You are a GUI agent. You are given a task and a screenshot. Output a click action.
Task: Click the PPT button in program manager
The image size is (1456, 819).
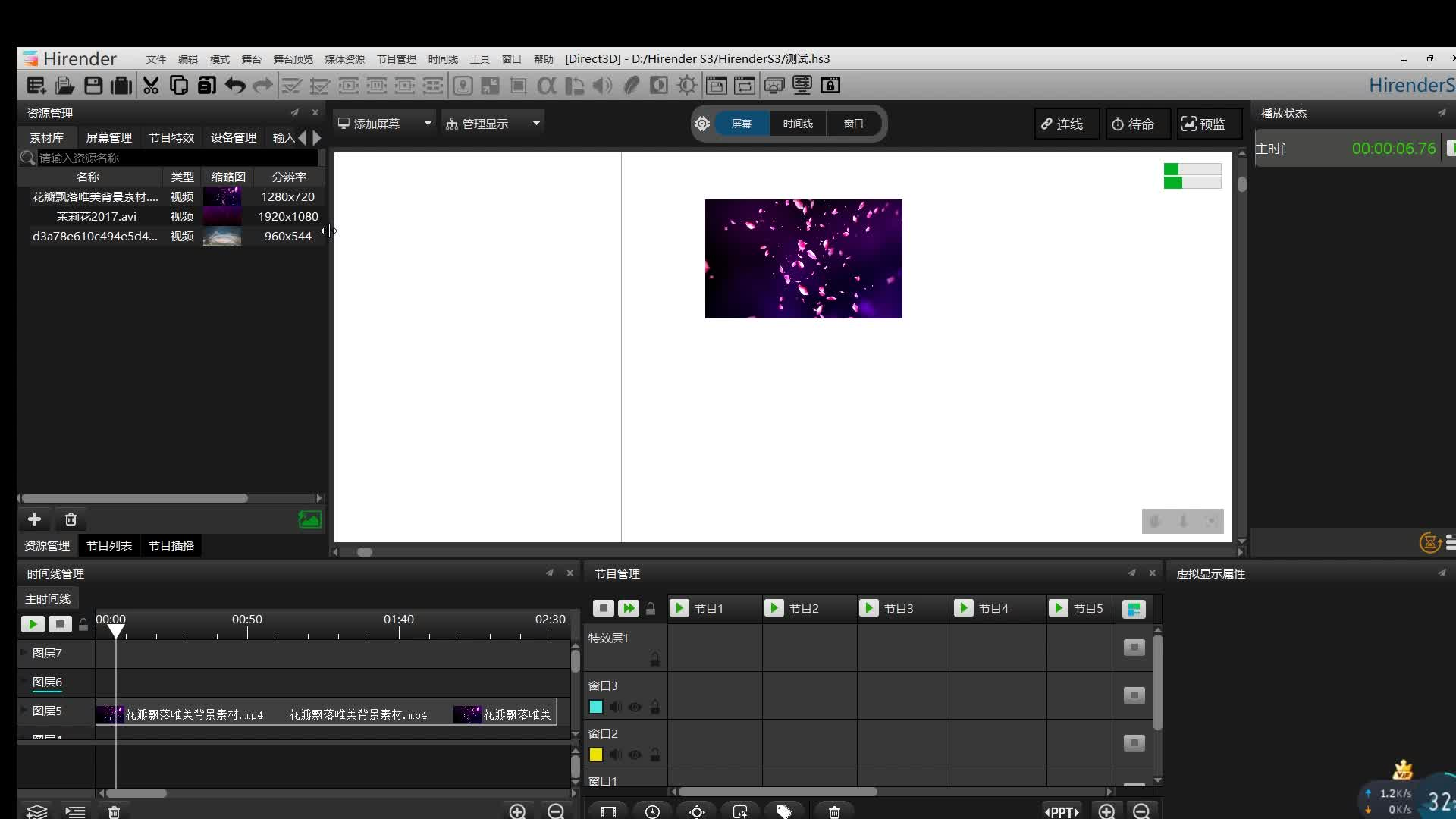(x=1062, y=812)
